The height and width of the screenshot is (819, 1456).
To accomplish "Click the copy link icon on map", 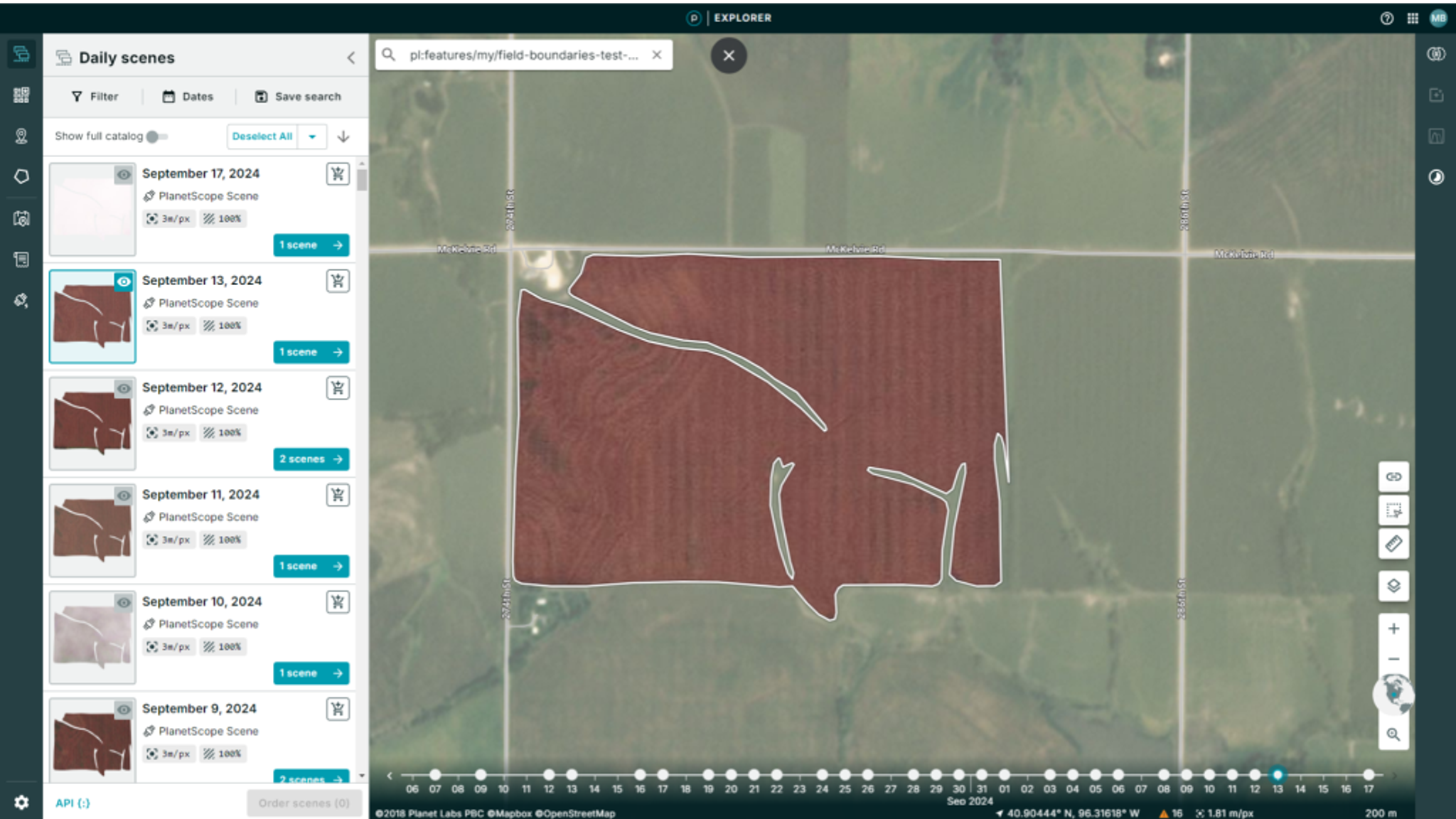I will [x=1393, y=476].
